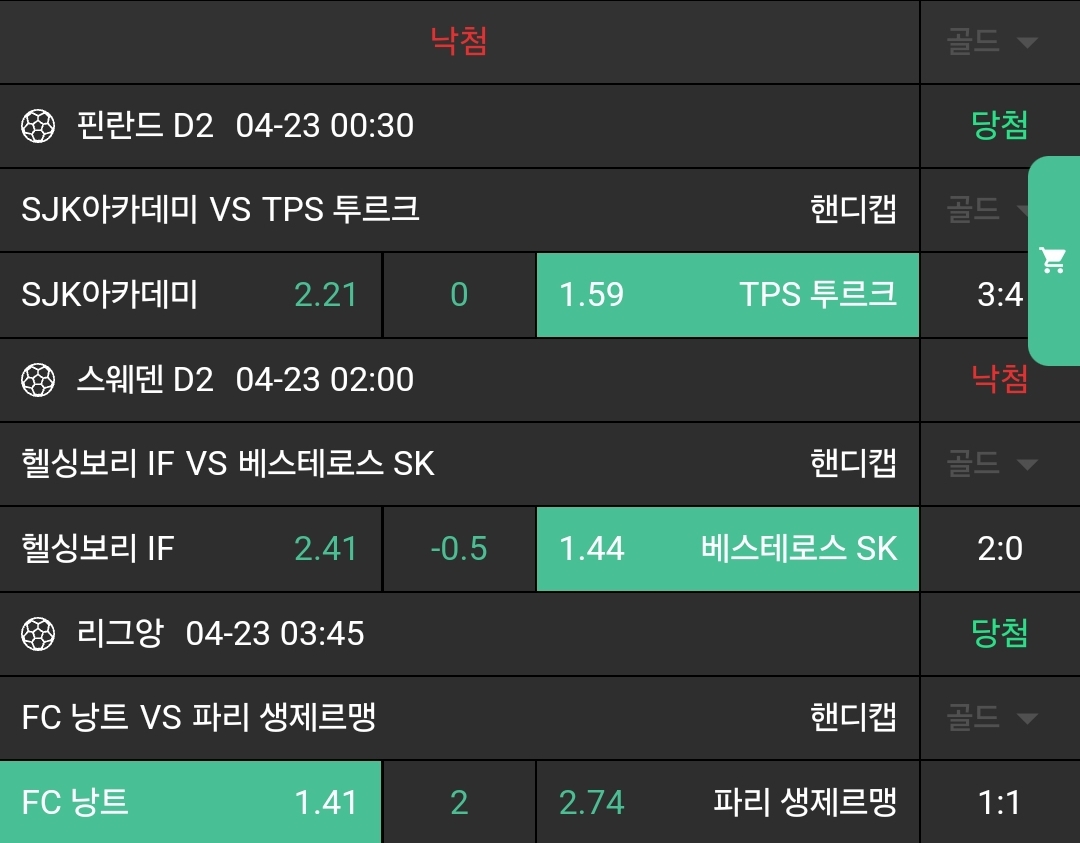Open 골드 dropdown in 헬싱보리 IF row
Image resolution: width=1080 pixels, height=843 pixels.
pyautogui.click(x=992, y=464)
